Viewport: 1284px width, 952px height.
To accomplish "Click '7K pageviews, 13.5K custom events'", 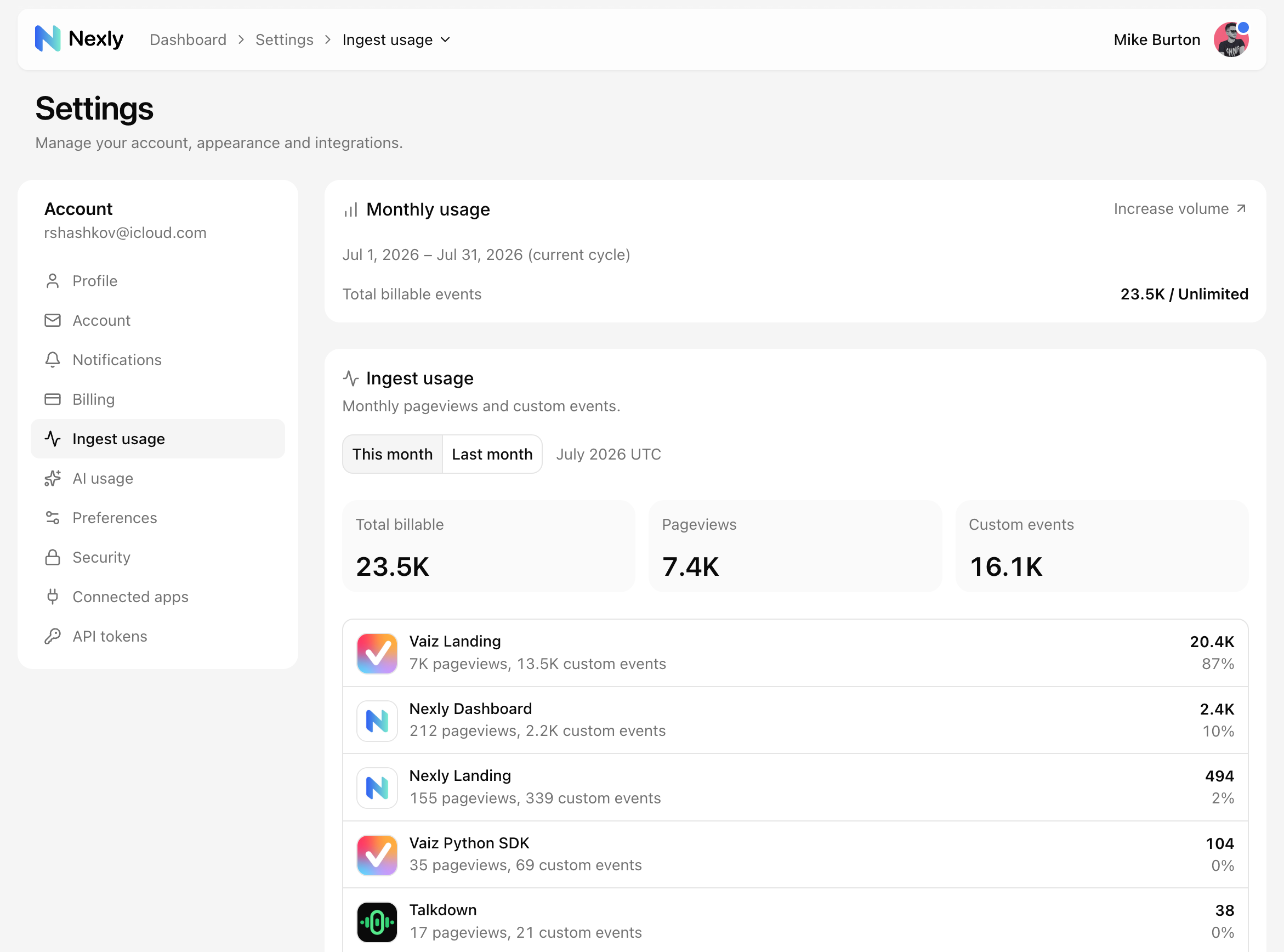I will tap(537, 664).
